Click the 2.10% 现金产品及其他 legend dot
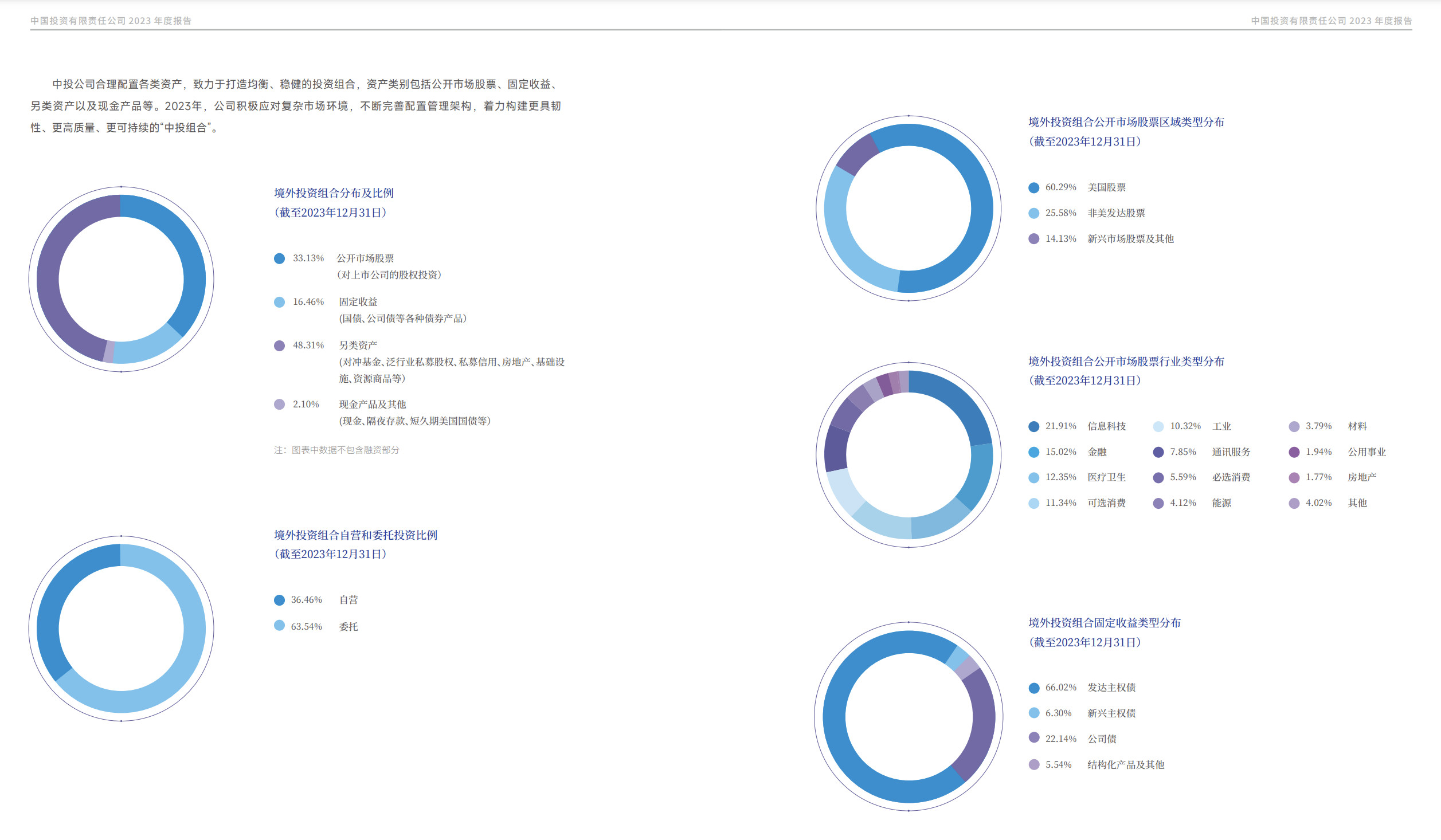The height and width of the screenshot is (840, 1441). (x=279, y=405)
